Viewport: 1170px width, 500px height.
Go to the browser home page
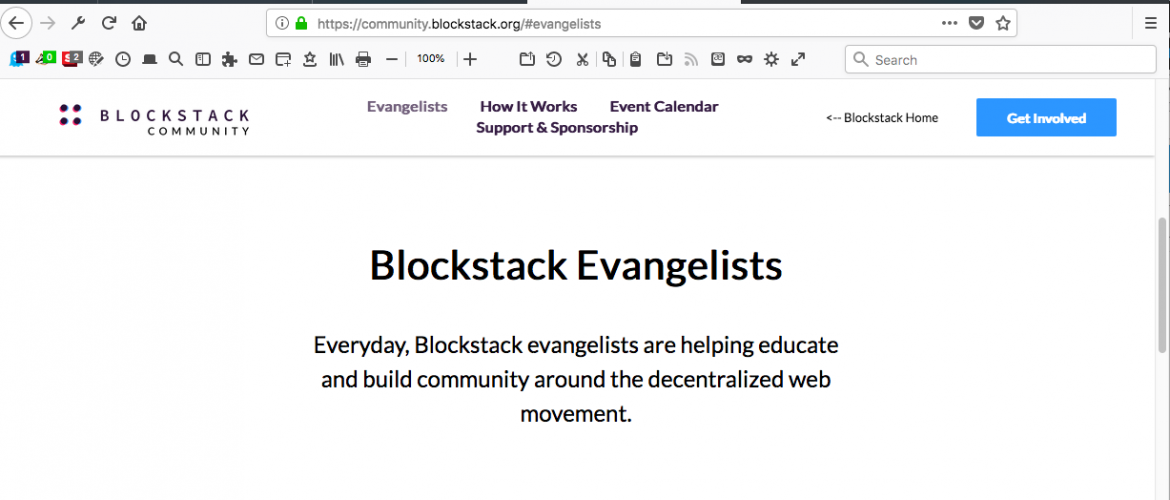click(139, 23)
